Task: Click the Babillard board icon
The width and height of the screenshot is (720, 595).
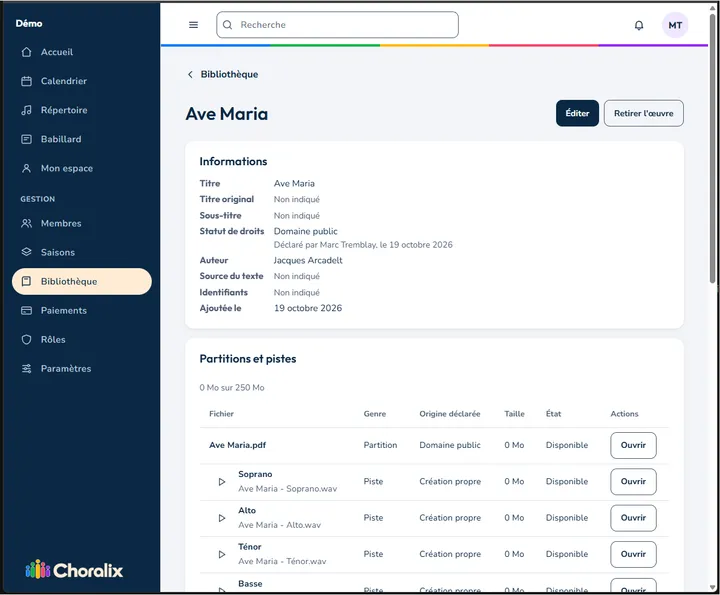Action: click(27, 139)
